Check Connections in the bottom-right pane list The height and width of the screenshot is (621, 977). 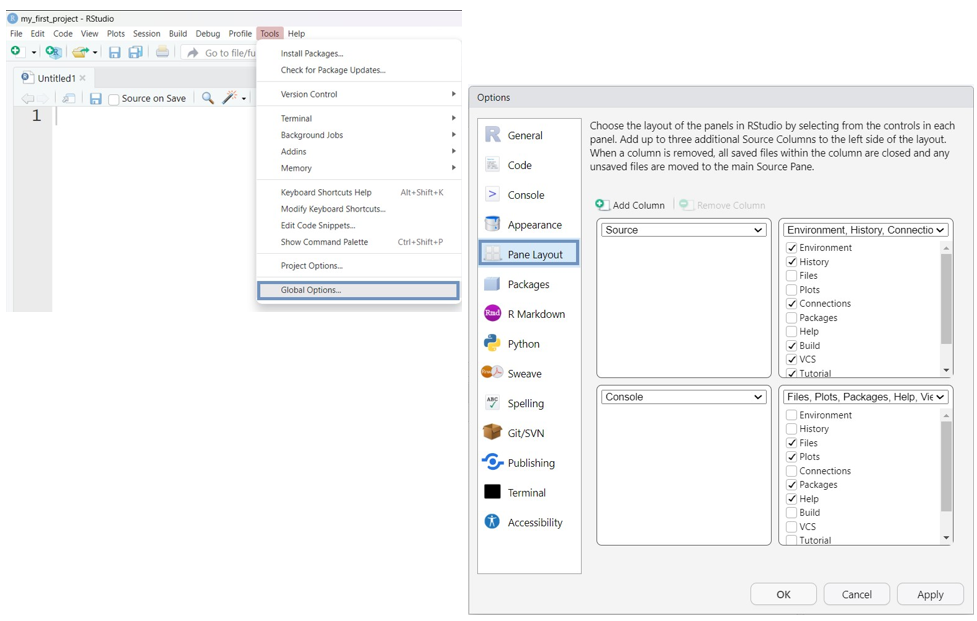[x=792, y=471]
